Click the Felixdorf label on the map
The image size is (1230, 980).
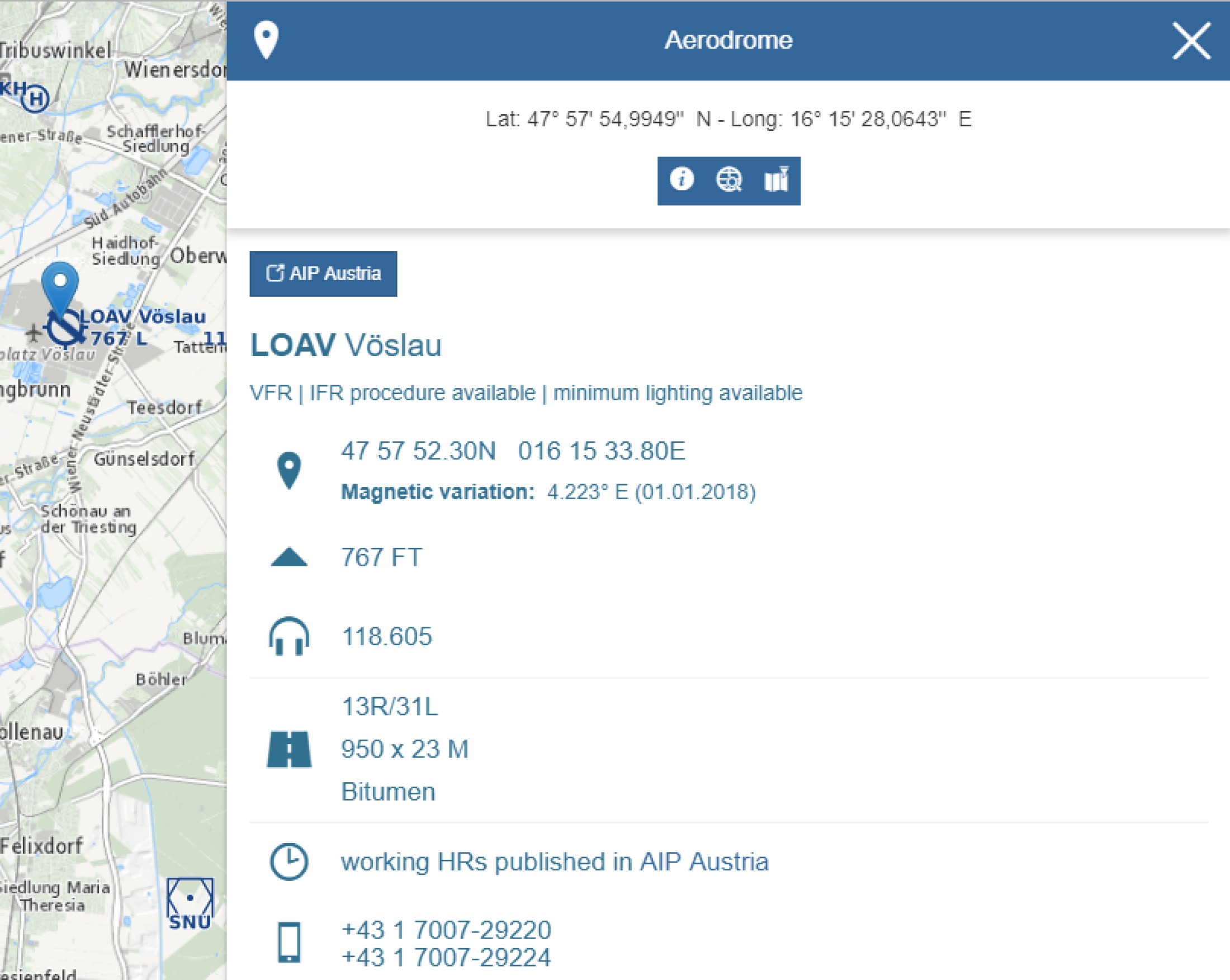tap(41, 845)
